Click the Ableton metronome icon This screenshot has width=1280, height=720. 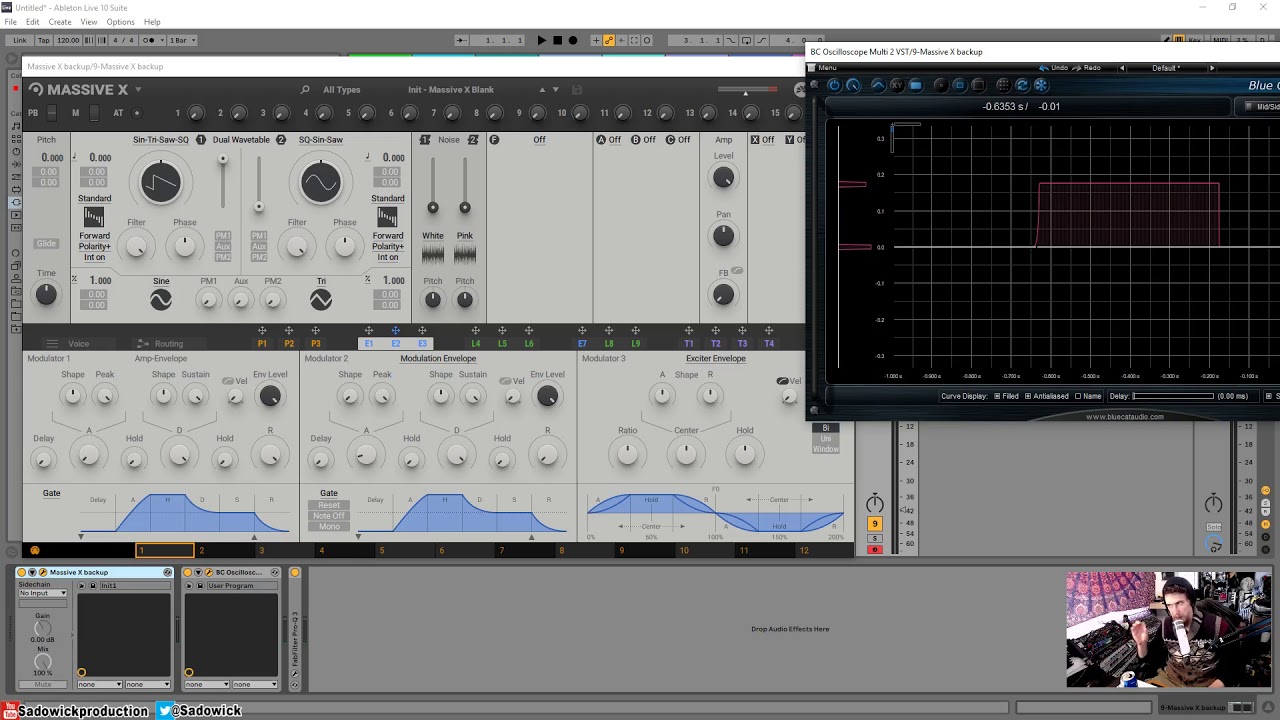point(149,40)
